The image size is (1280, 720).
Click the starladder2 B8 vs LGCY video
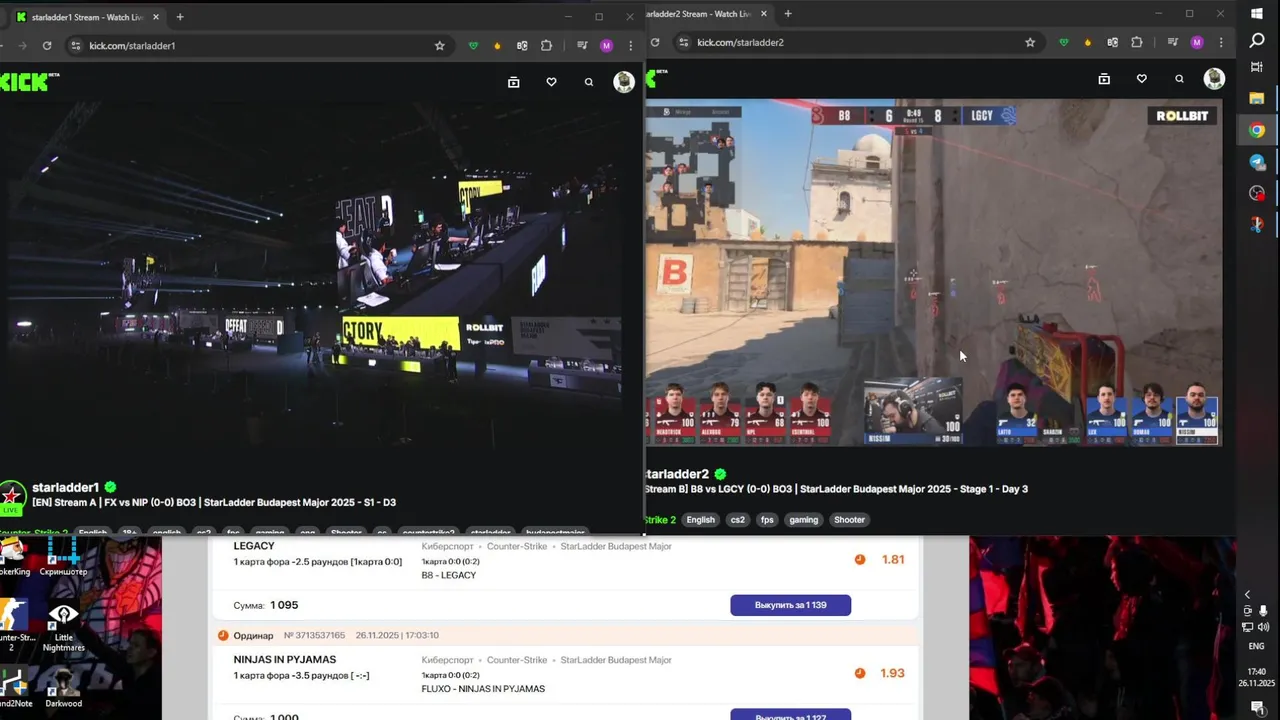tap(933, 272)
